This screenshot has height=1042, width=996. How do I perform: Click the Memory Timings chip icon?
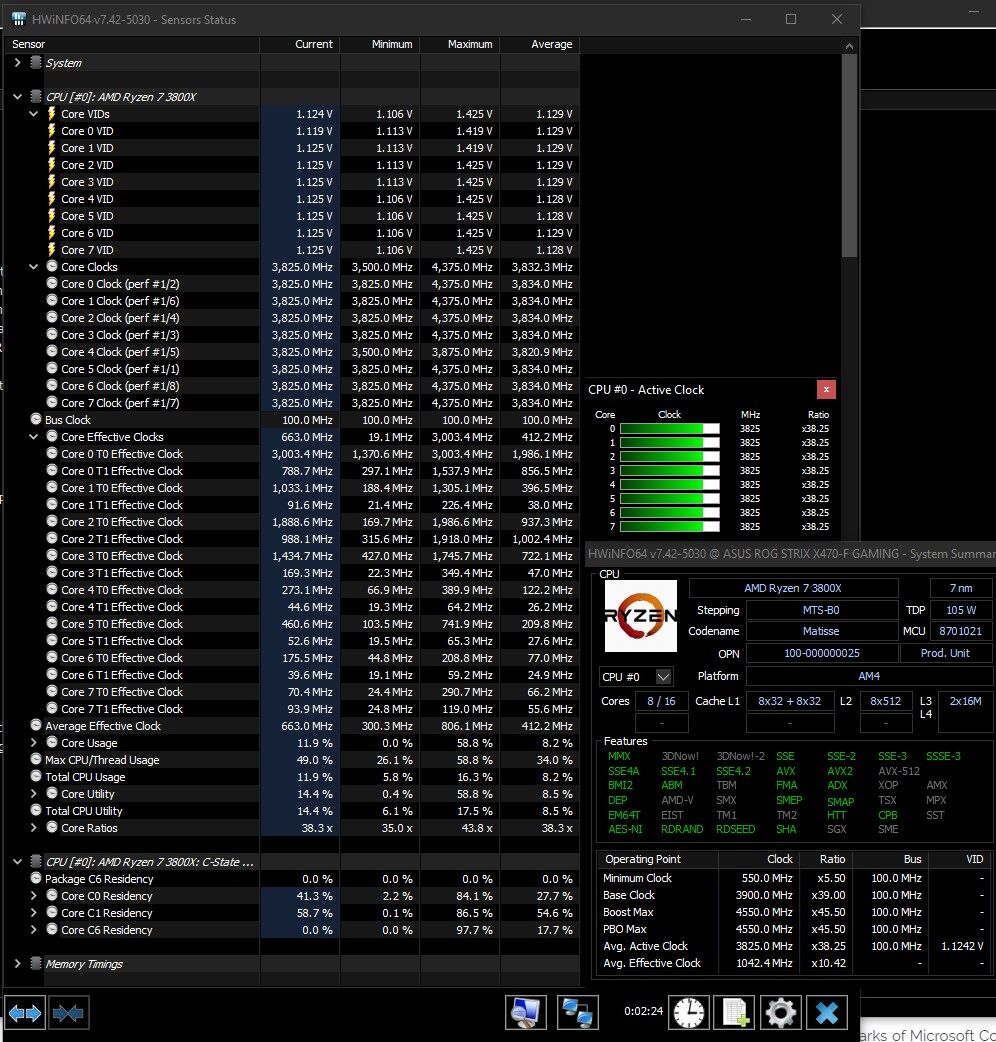click(36, 963)
